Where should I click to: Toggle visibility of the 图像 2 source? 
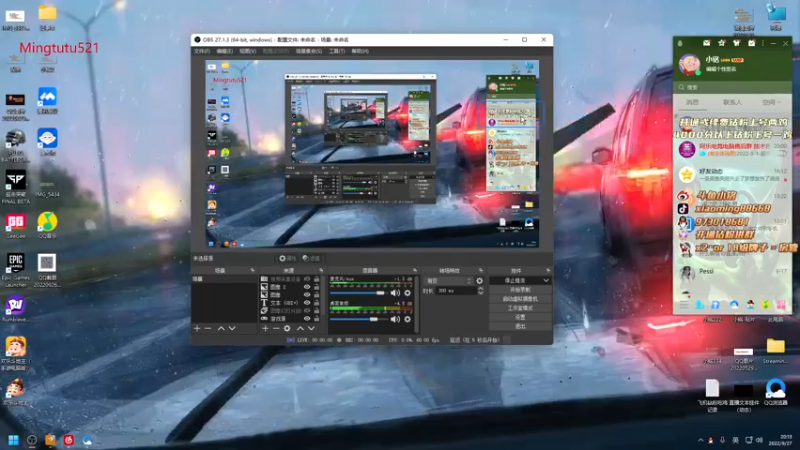[307, 287]
